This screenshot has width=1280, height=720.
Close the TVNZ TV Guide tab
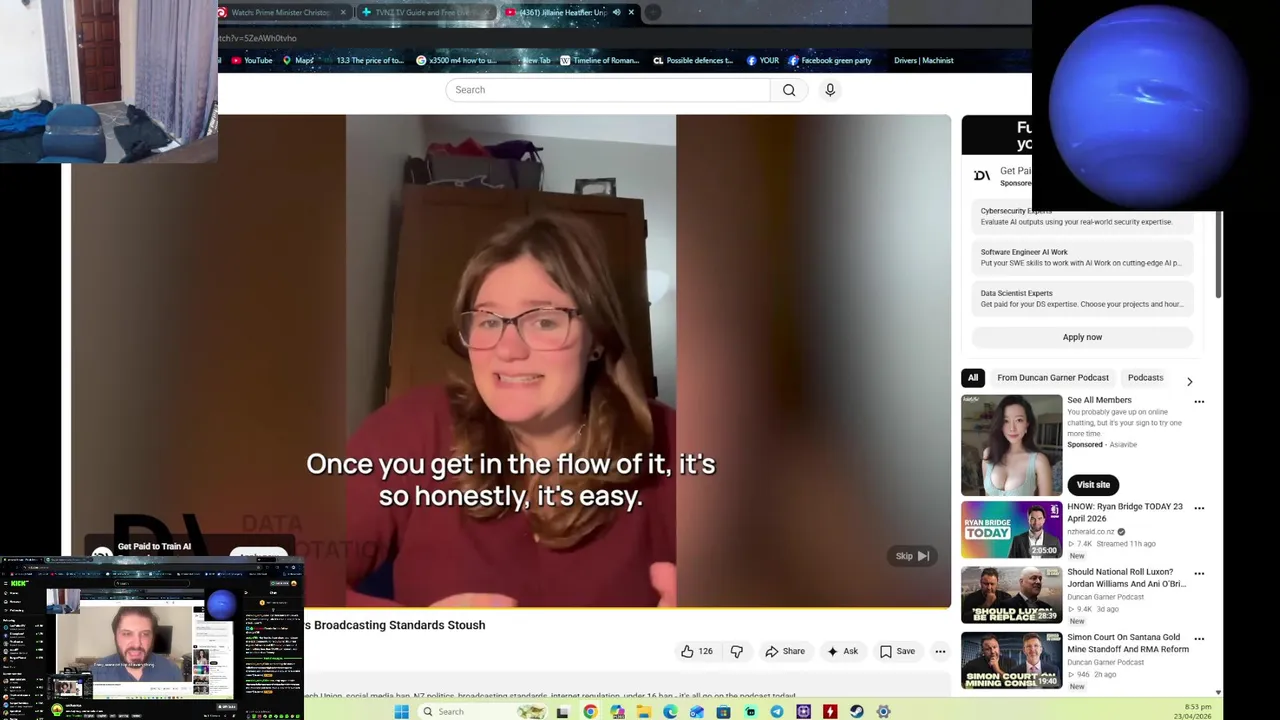(487, 13)
